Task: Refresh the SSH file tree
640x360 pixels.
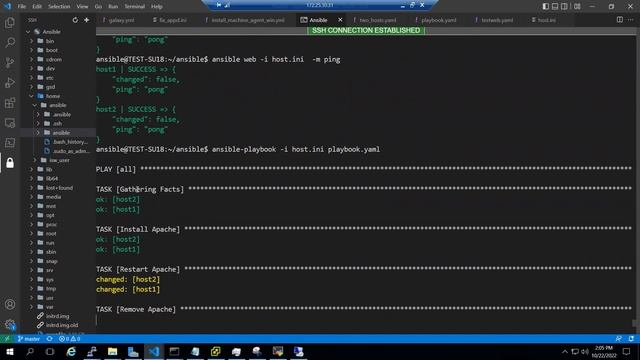Action: 75,20
